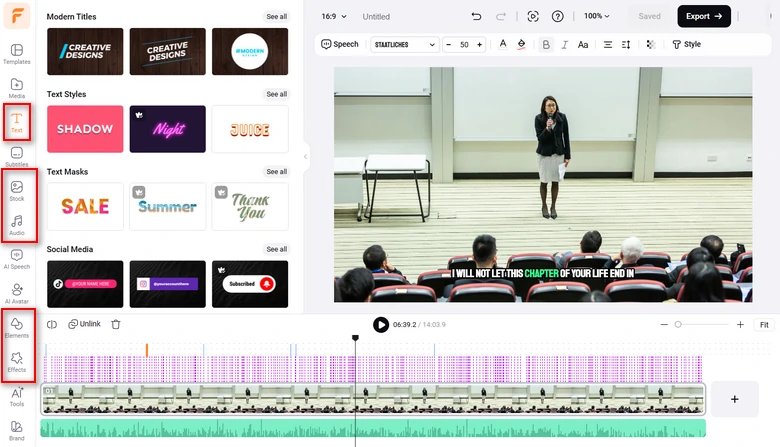Click the playhead marker on the timeline
The height and width of the screenshot is (447, 780).
pos(355,338)
